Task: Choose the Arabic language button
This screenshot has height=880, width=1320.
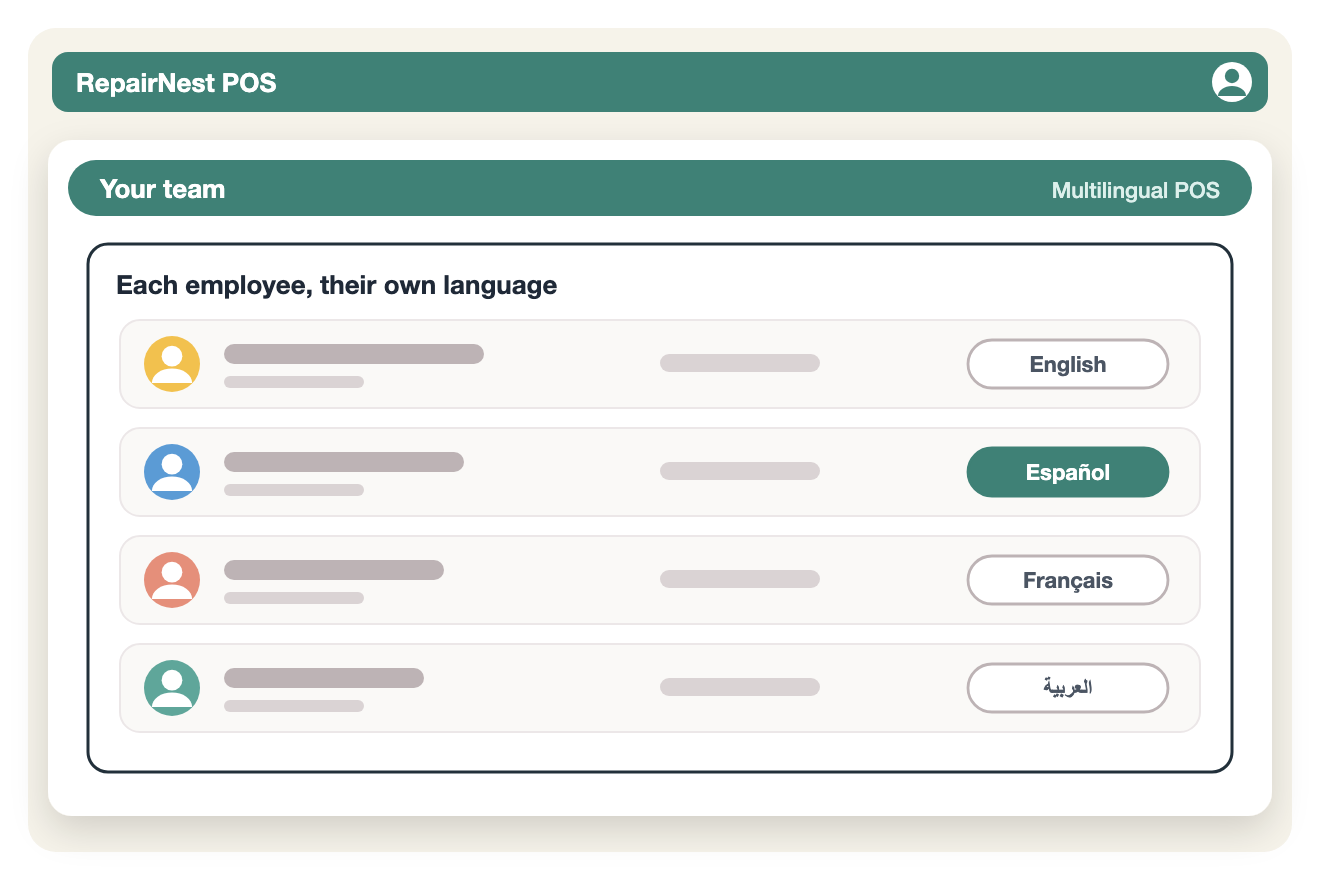Action: [1068, 688]
